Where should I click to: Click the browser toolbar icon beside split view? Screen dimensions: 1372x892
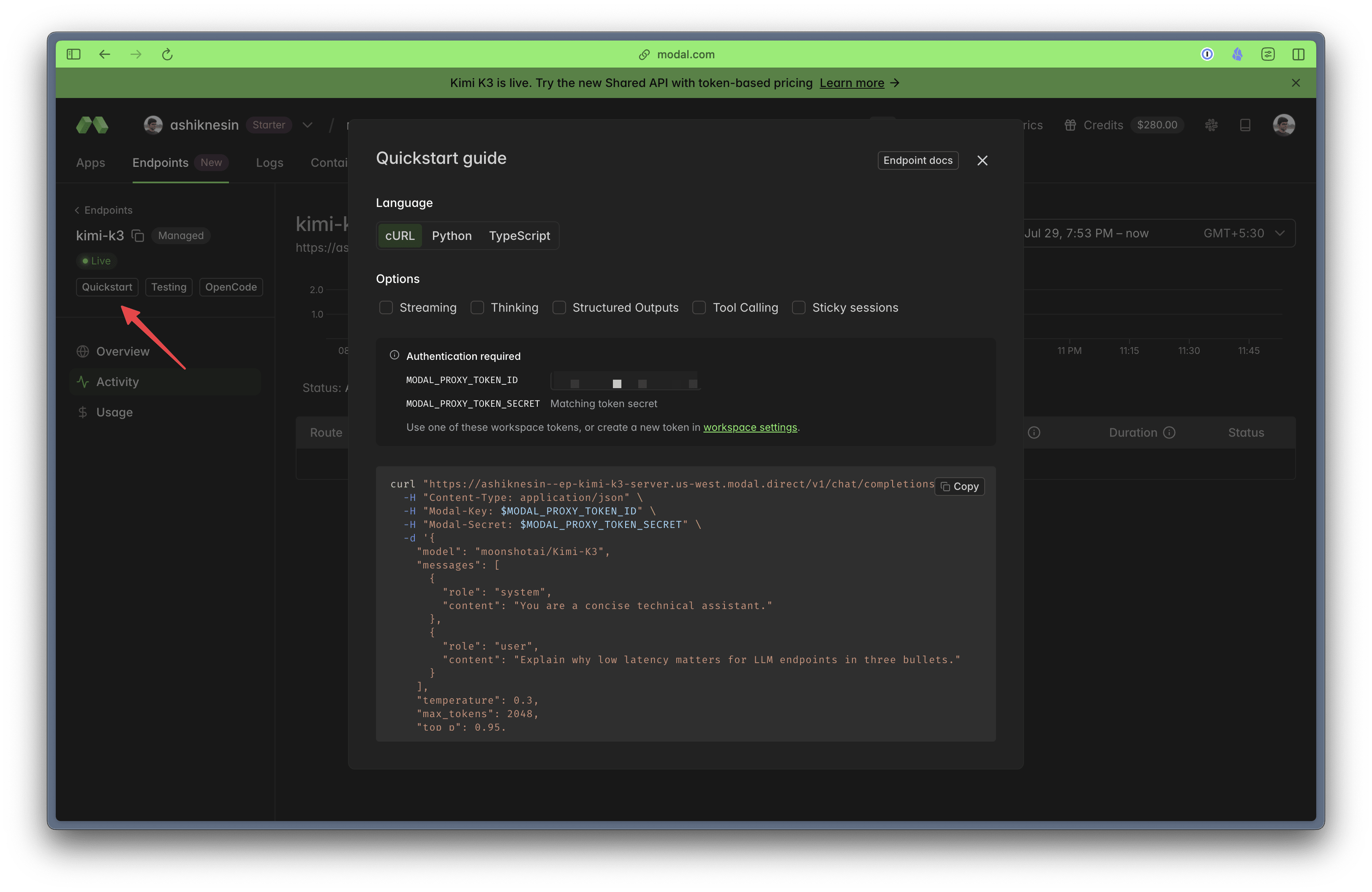coord(1268,54)
